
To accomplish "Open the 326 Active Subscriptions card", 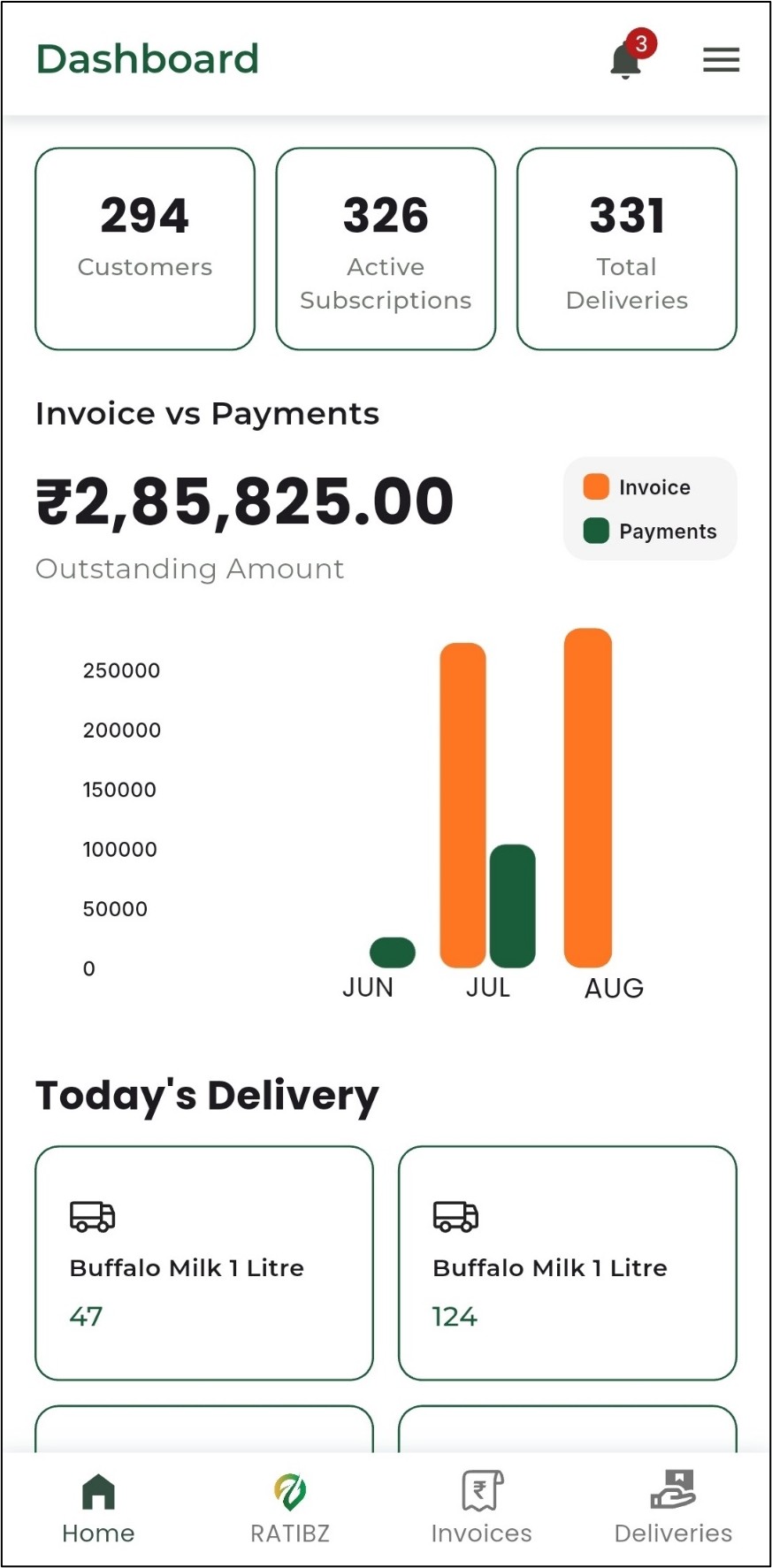I will coord(385,248).
